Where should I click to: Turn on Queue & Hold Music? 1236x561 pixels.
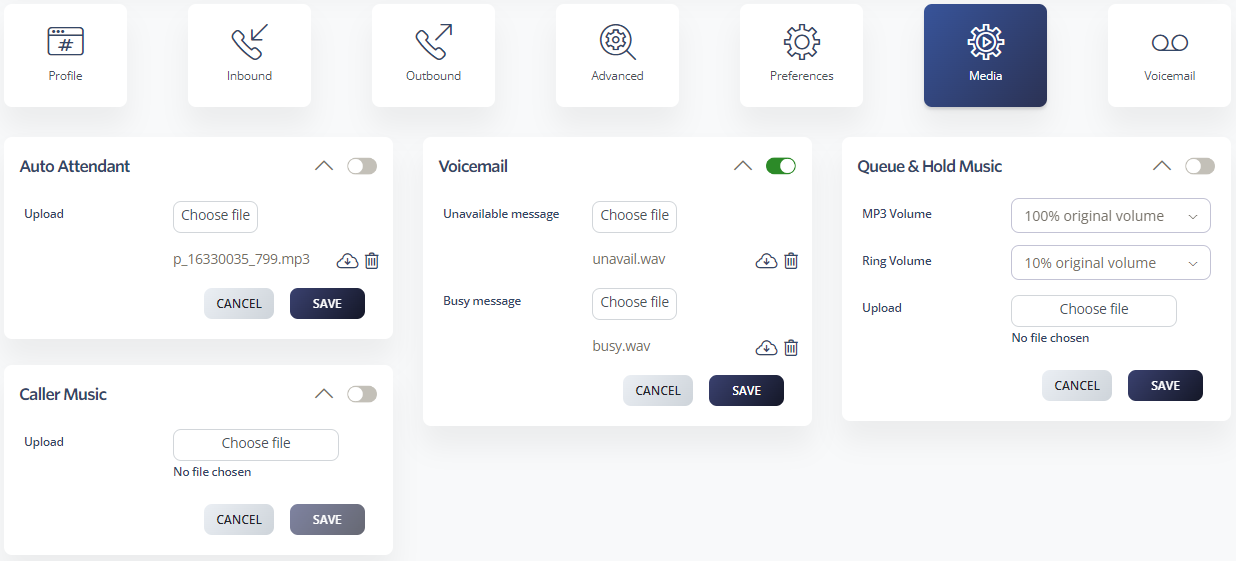pyautogui.click(x=1200, y=166)
